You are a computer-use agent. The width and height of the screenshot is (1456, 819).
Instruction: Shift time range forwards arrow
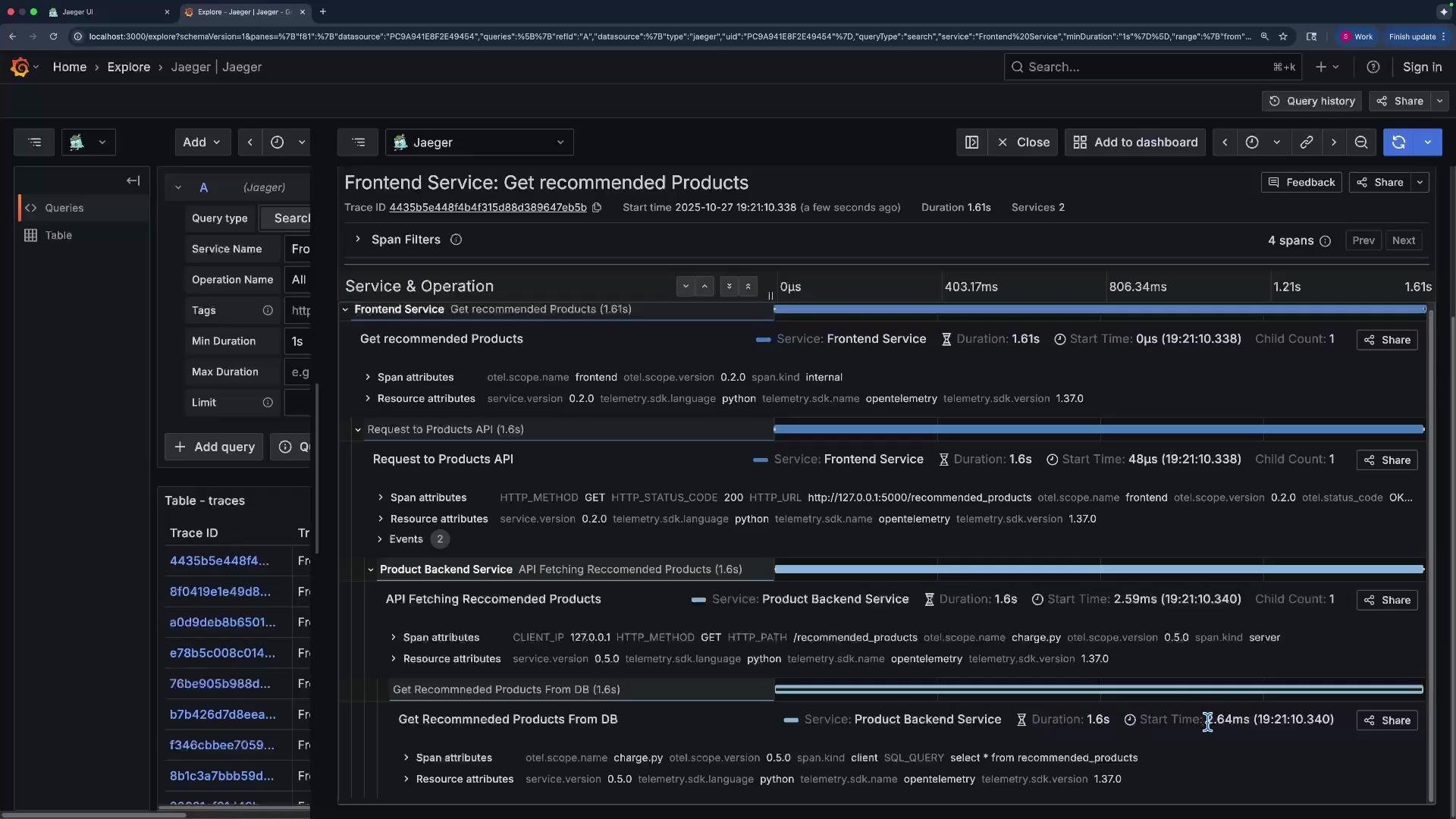coord(1333,143)
